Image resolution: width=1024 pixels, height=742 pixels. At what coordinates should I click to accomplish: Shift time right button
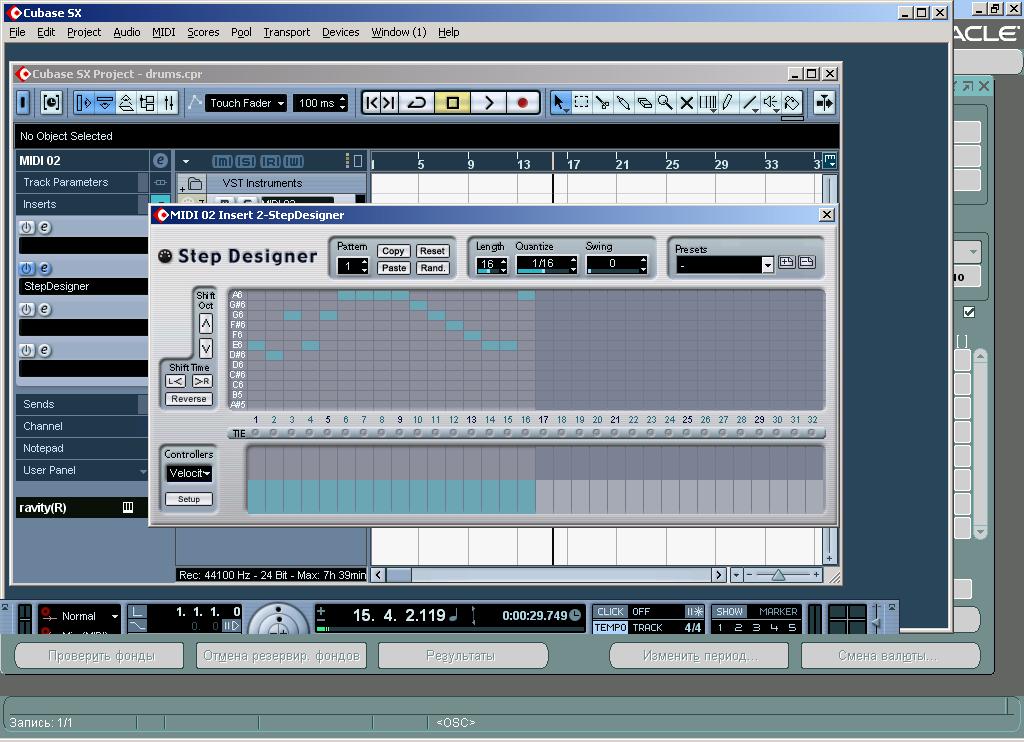coord(202,381)
